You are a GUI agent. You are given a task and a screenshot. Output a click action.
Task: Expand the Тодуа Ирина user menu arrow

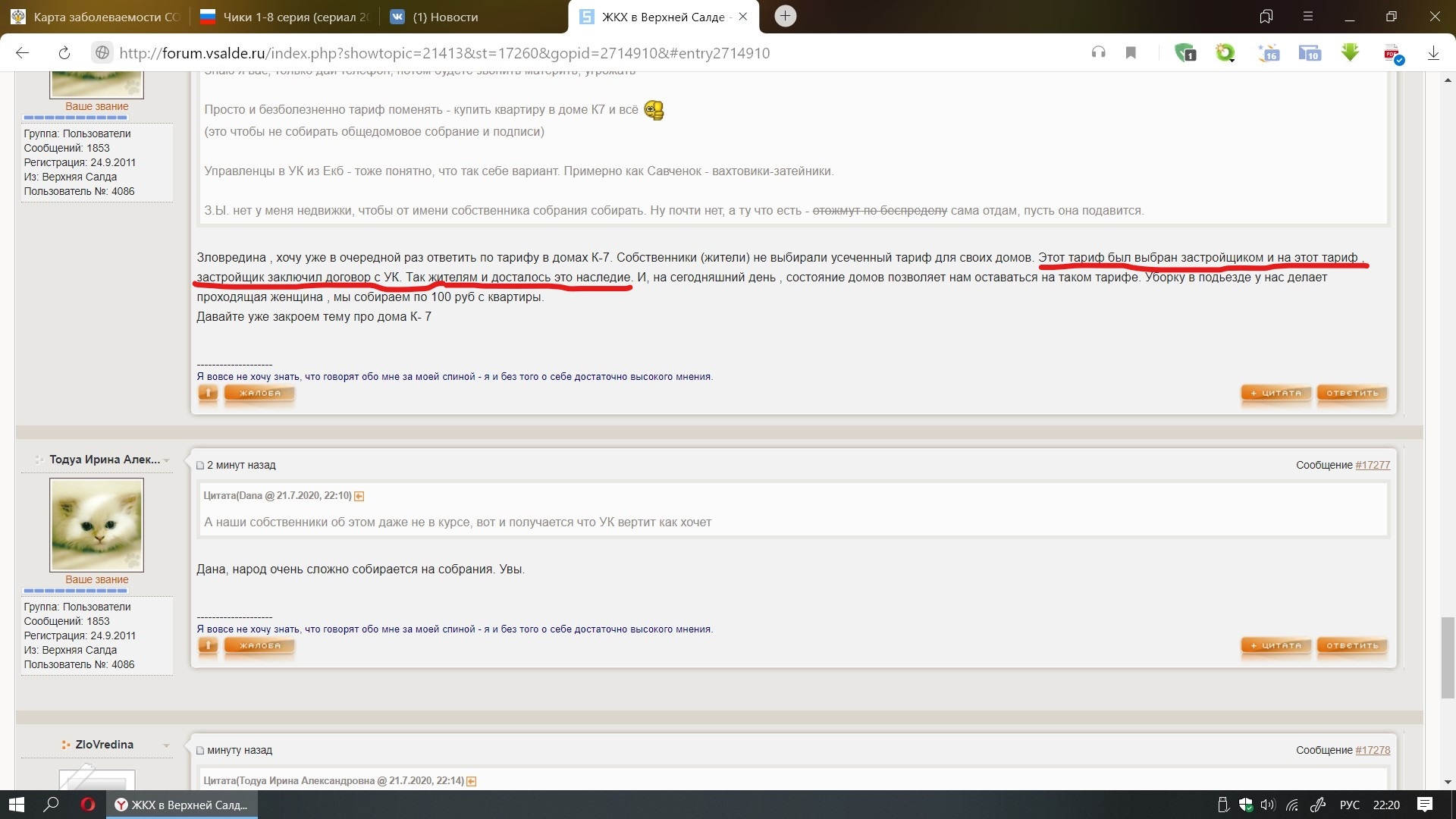[x=167, y=460]
